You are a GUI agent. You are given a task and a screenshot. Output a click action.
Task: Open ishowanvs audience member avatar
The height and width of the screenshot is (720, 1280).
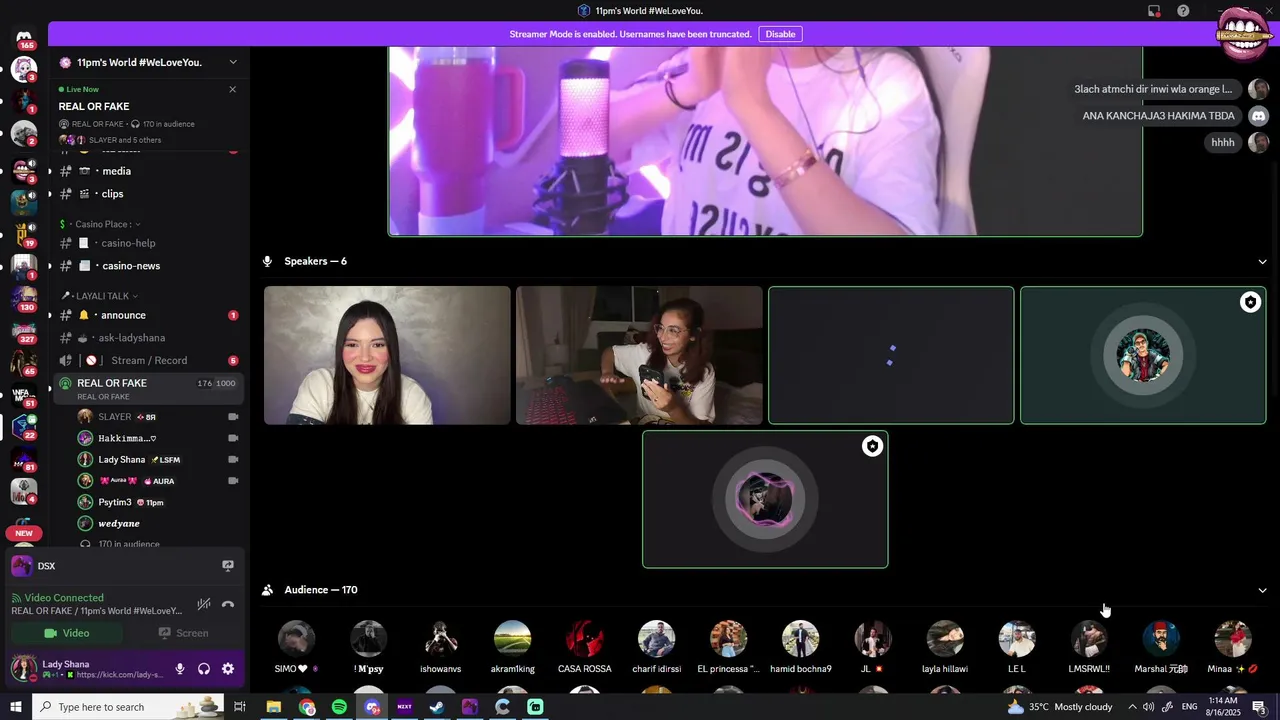pyautogui.click(x=440, y=639)
